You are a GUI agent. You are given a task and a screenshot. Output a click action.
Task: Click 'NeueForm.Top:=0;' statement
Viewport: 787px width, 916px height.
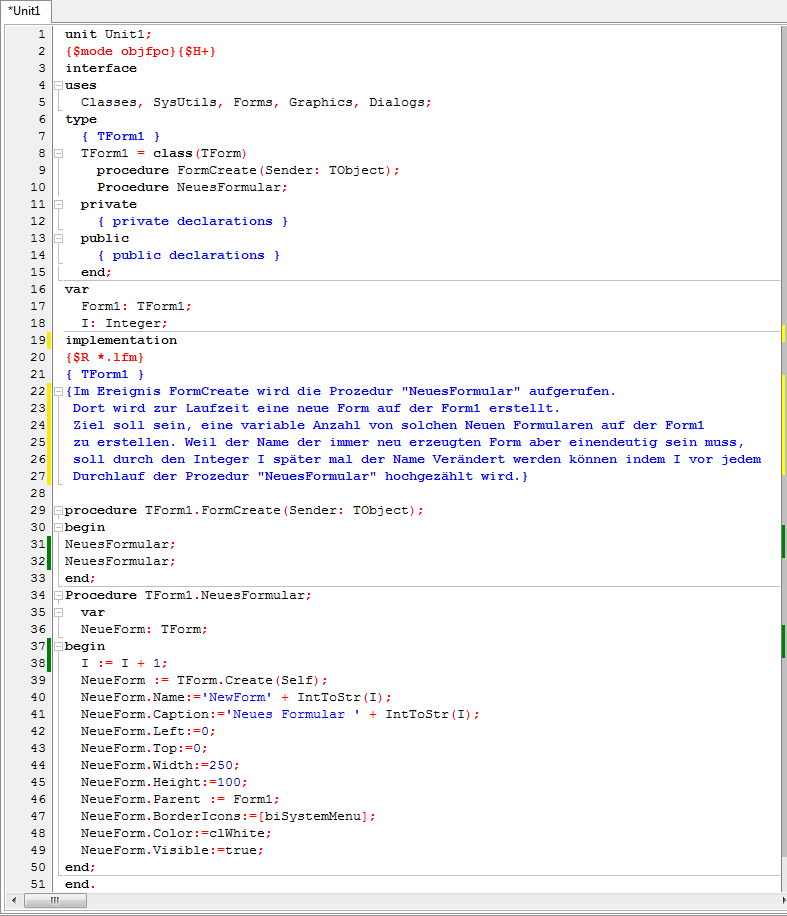pos(144,748)
